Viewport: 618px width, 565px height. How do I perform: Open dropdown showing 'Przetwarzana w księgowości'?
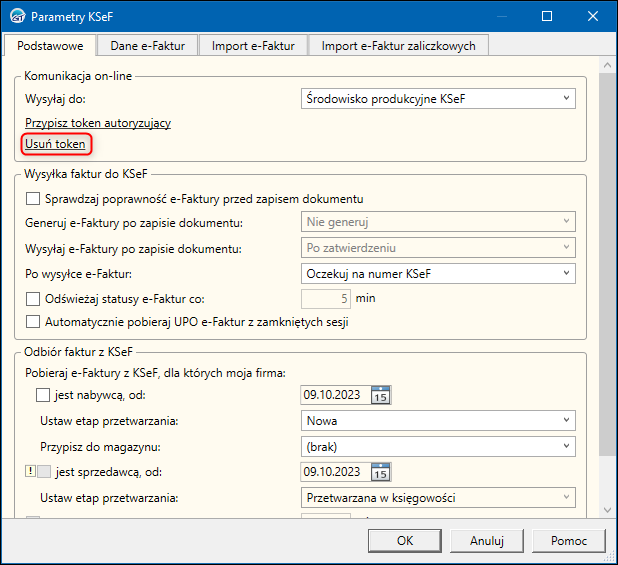(438, 498)
